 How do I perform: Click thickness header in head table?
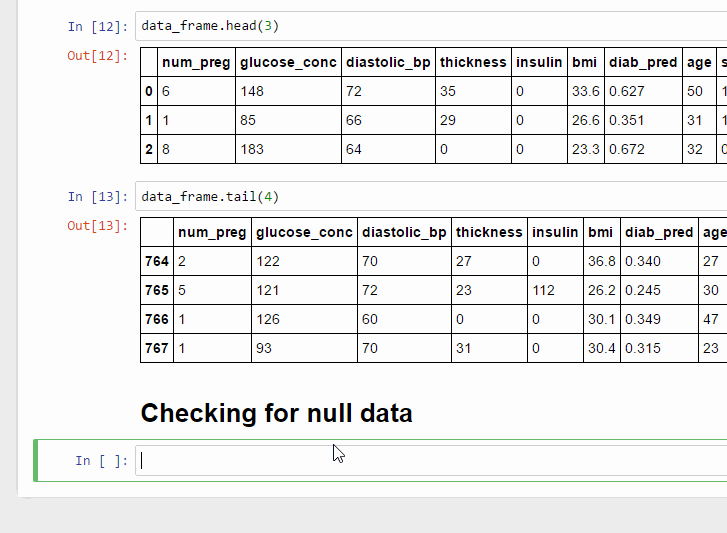473,62
